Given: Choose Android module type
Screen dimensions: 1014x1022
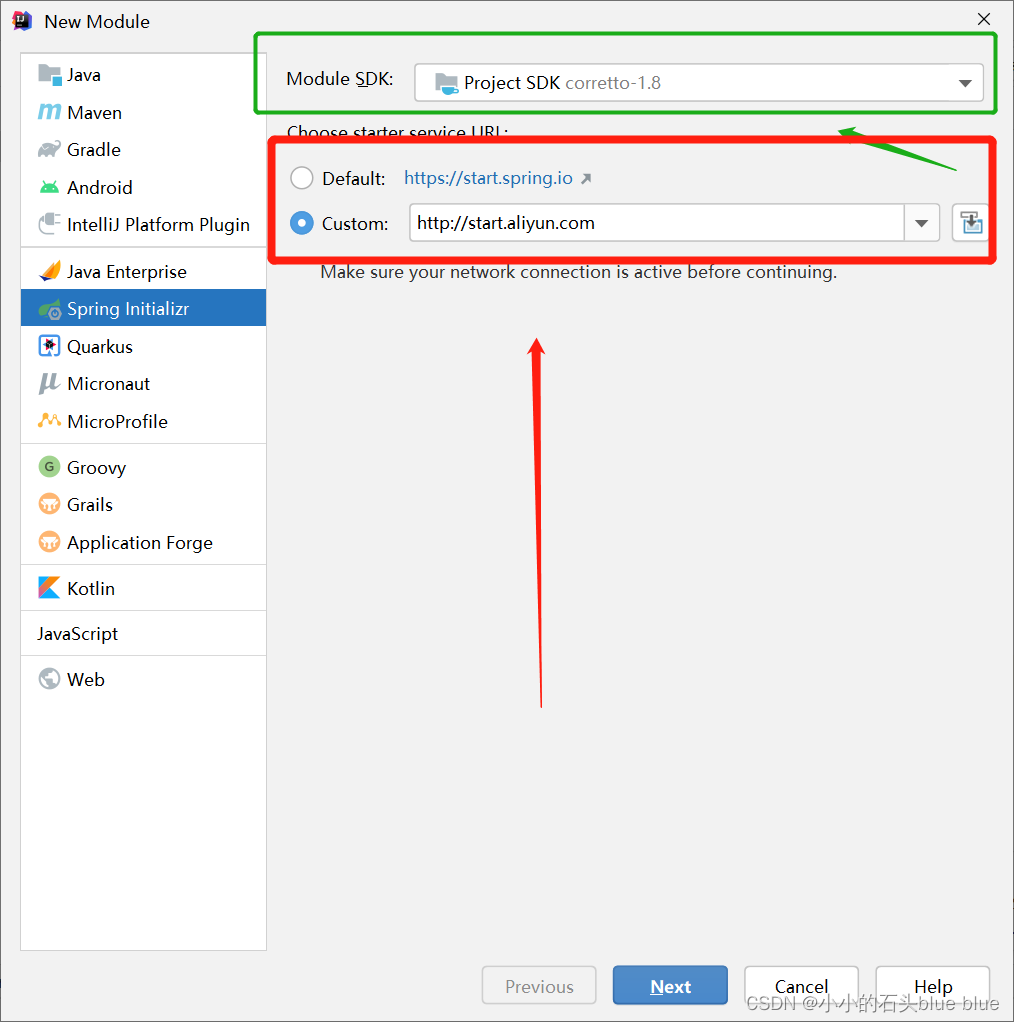Looking at the screenshot, I should [x=143, y=188].
